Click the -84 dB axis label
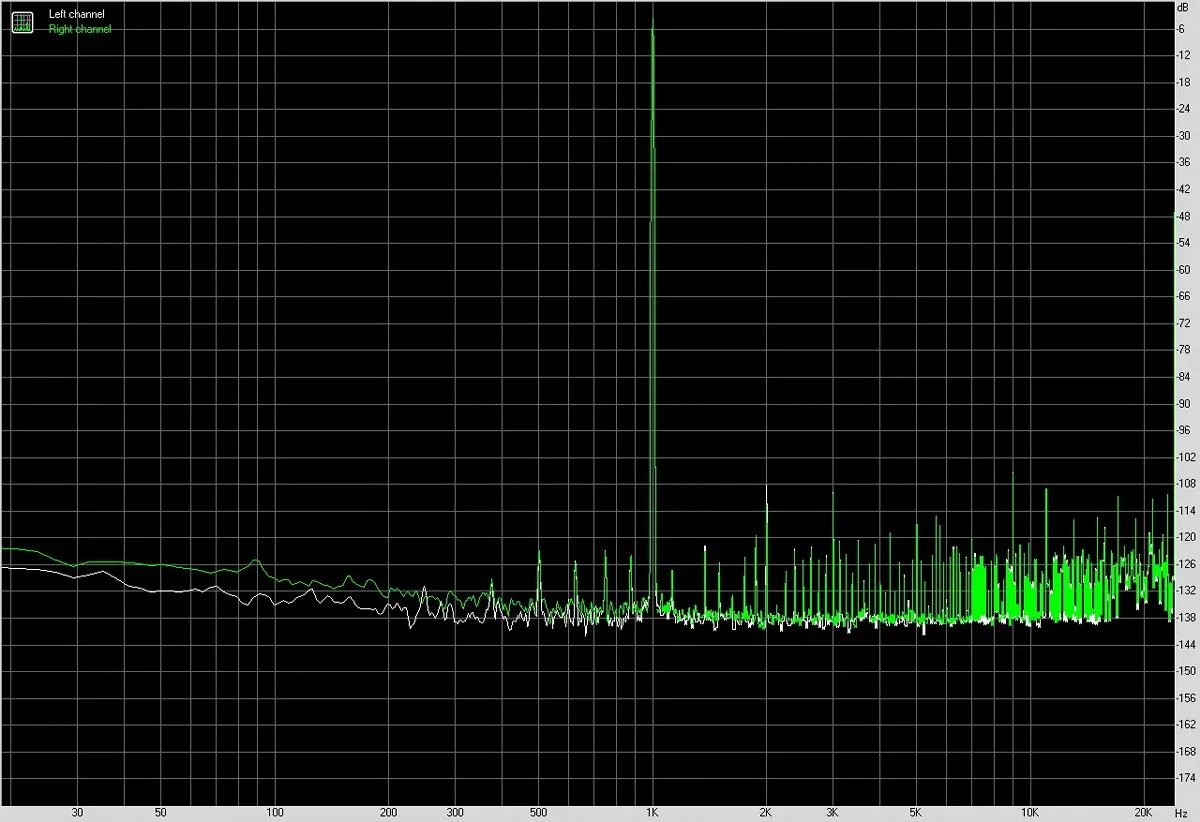Viewport: 1200px width, 822px height. pos(1183,376)
